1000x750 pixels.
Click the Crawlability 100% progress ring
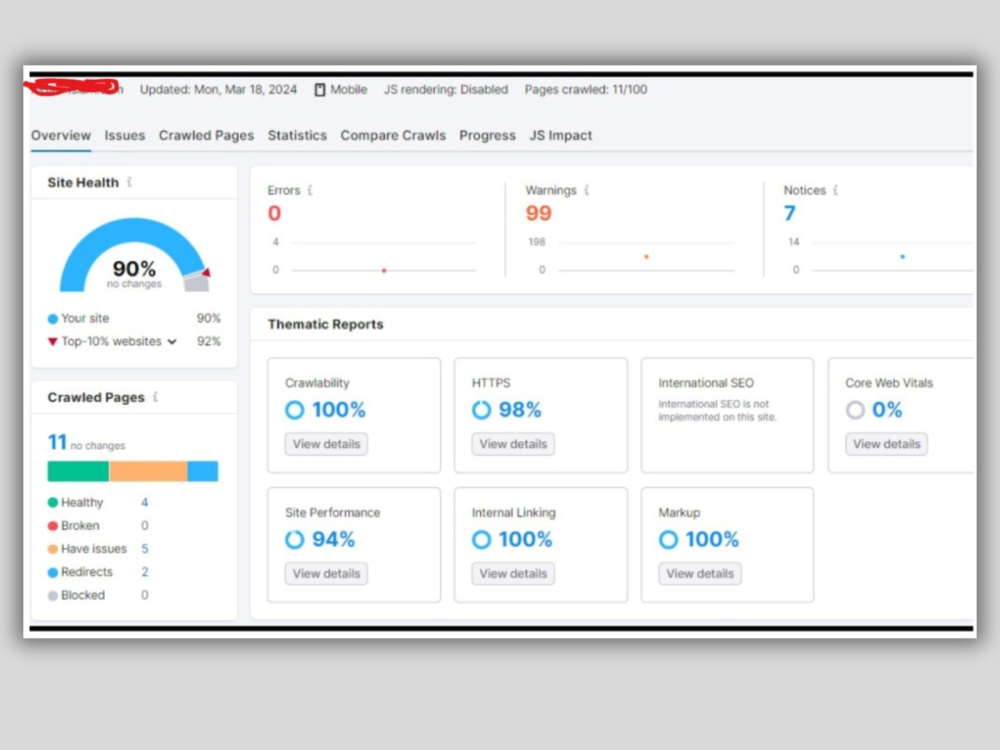tap(295, 409)
